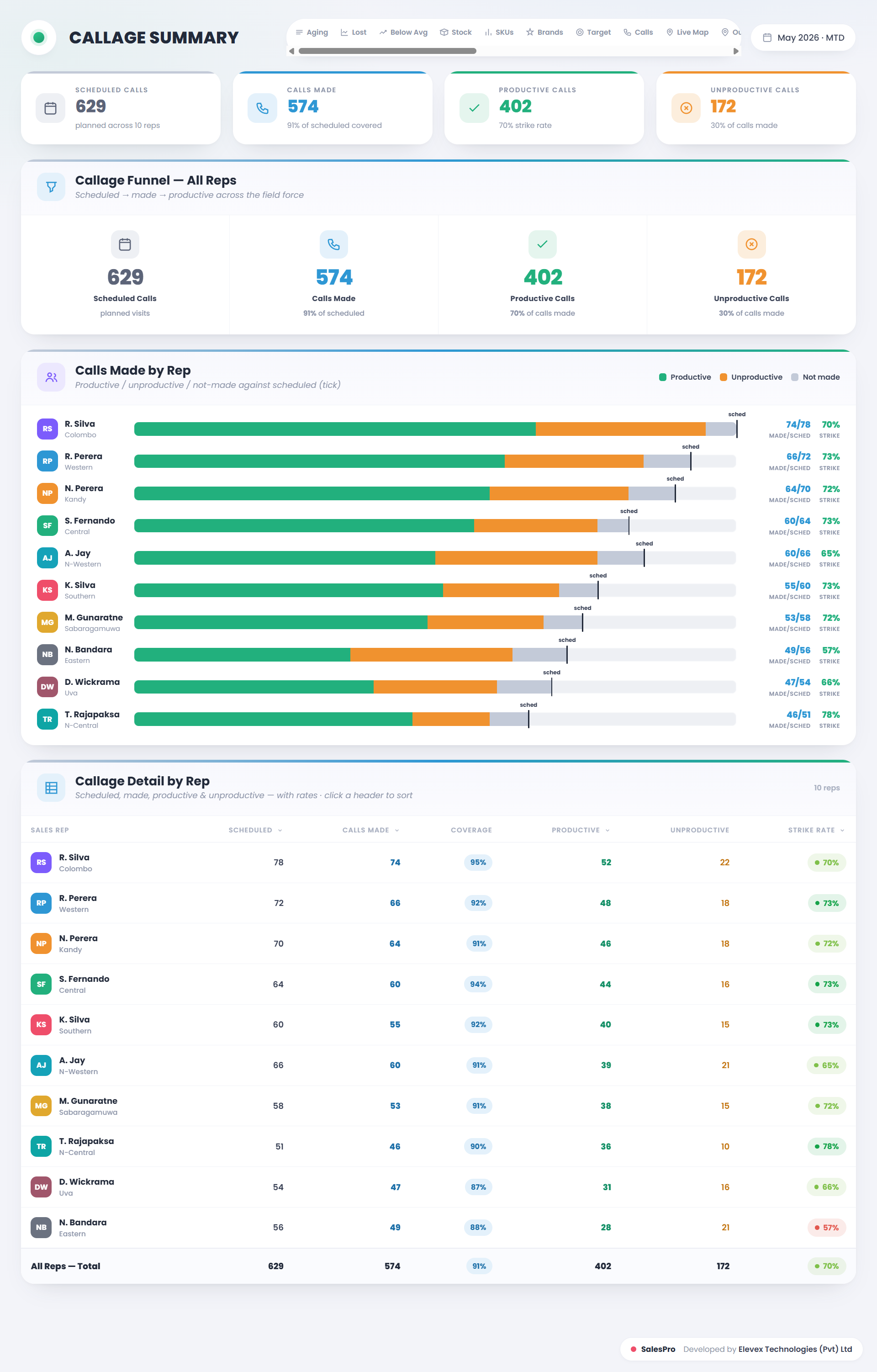This screenshot has width=877, height=1372.
Task: Click R. Silva's 95% coverage badge
Action: pos(478,862)
